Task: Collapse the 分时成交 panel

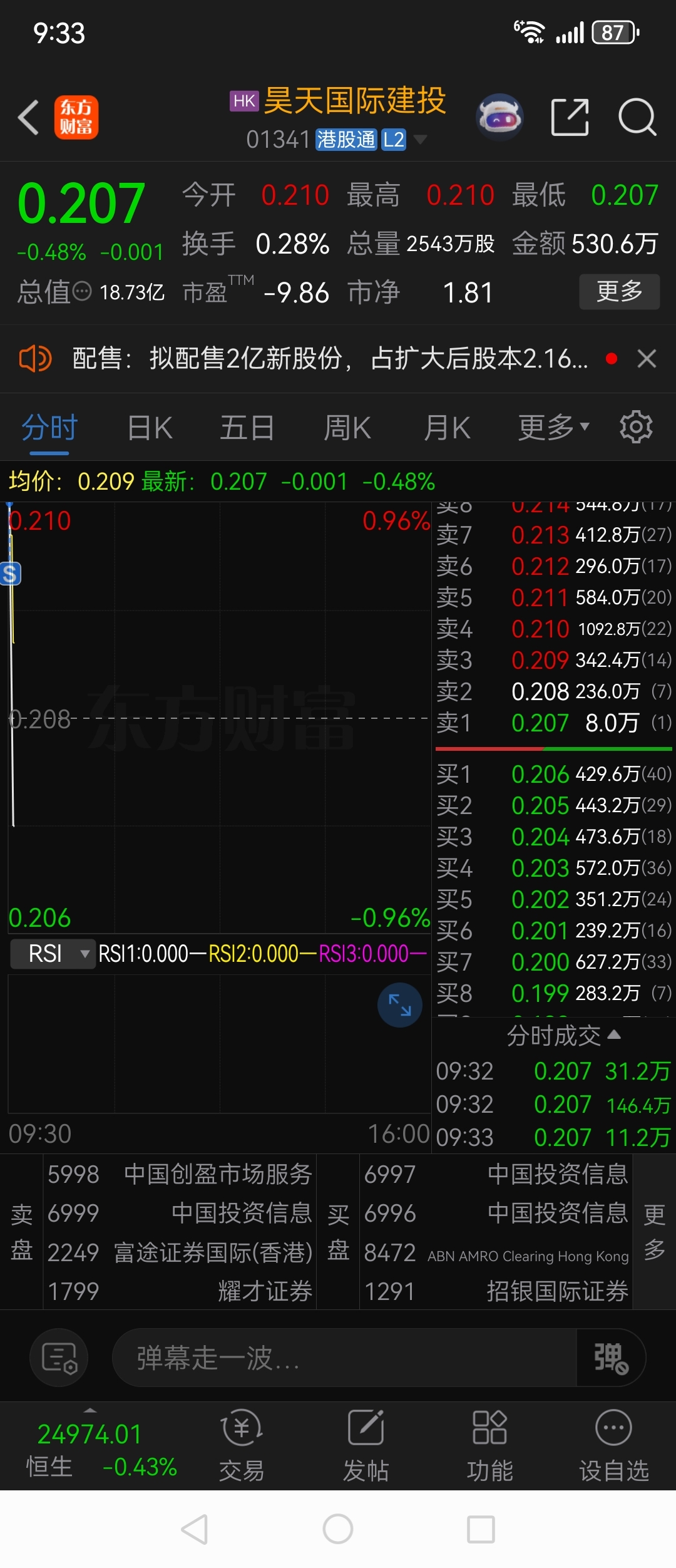Action: point(563,1036)
